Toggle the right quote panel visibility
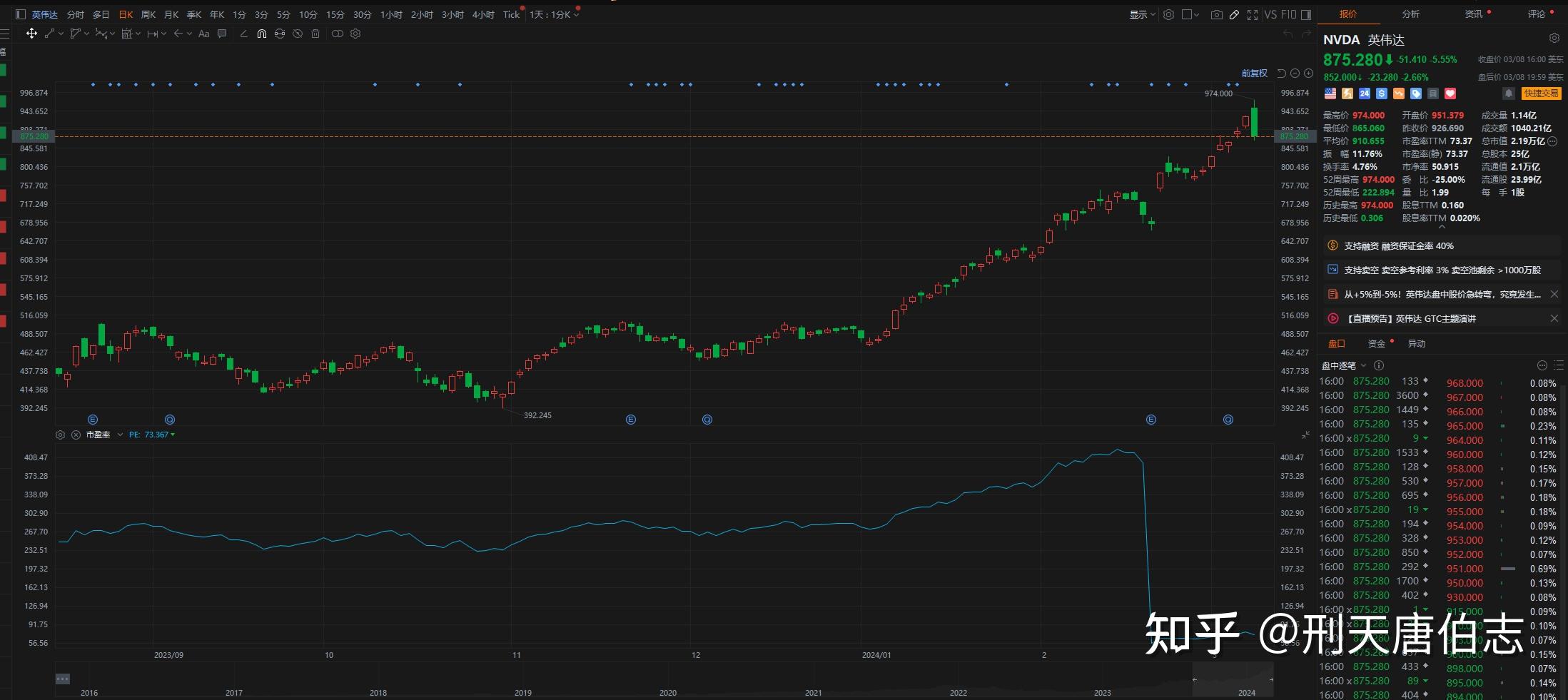 pyautogui.click(x=1306, y=14)
